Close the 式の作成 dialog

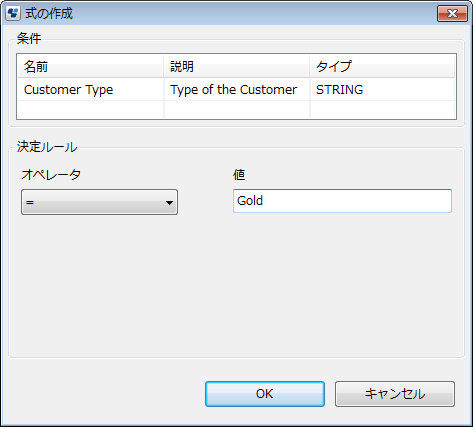pos(452,14)
